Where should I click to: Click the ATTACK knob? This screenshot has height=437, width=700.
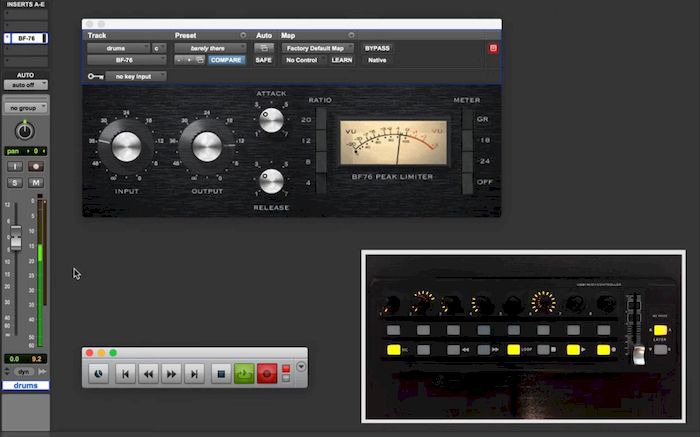271,120
